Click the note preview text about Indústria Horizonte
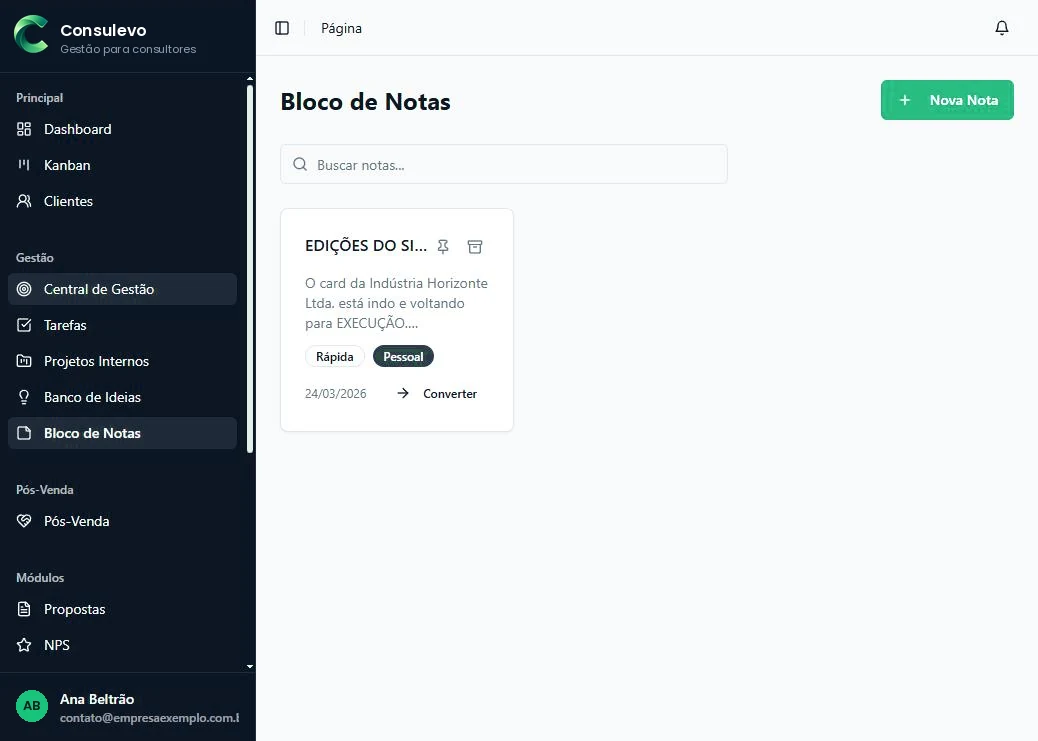This screenshot has width=1038, height=741. [397, 303]
